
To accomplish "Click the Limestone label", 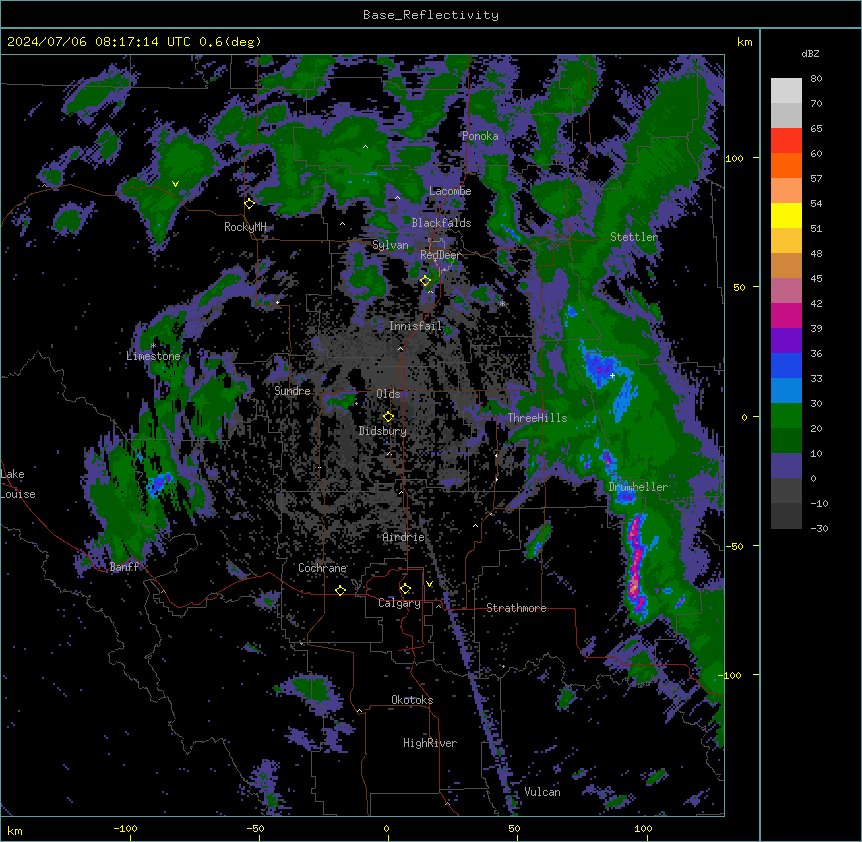I will (x=153, y=356).
